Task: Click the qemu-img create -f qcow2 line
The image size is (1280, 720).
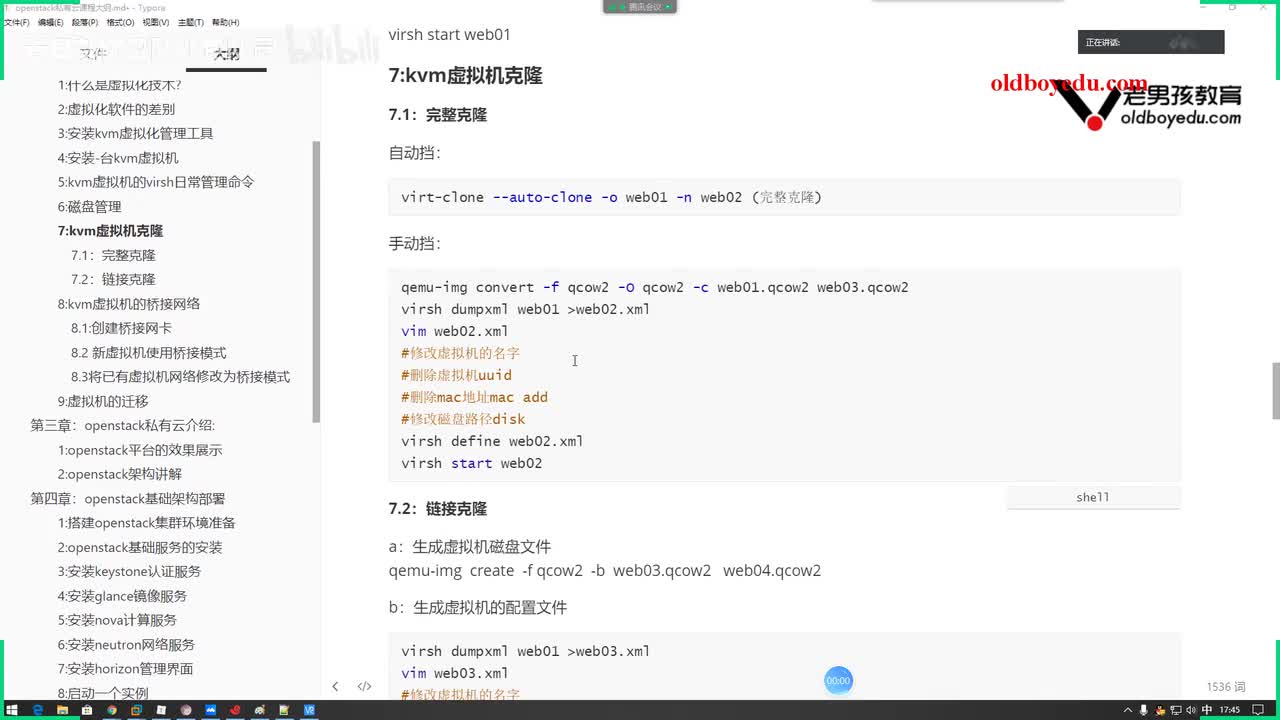Action: [605, 571]
